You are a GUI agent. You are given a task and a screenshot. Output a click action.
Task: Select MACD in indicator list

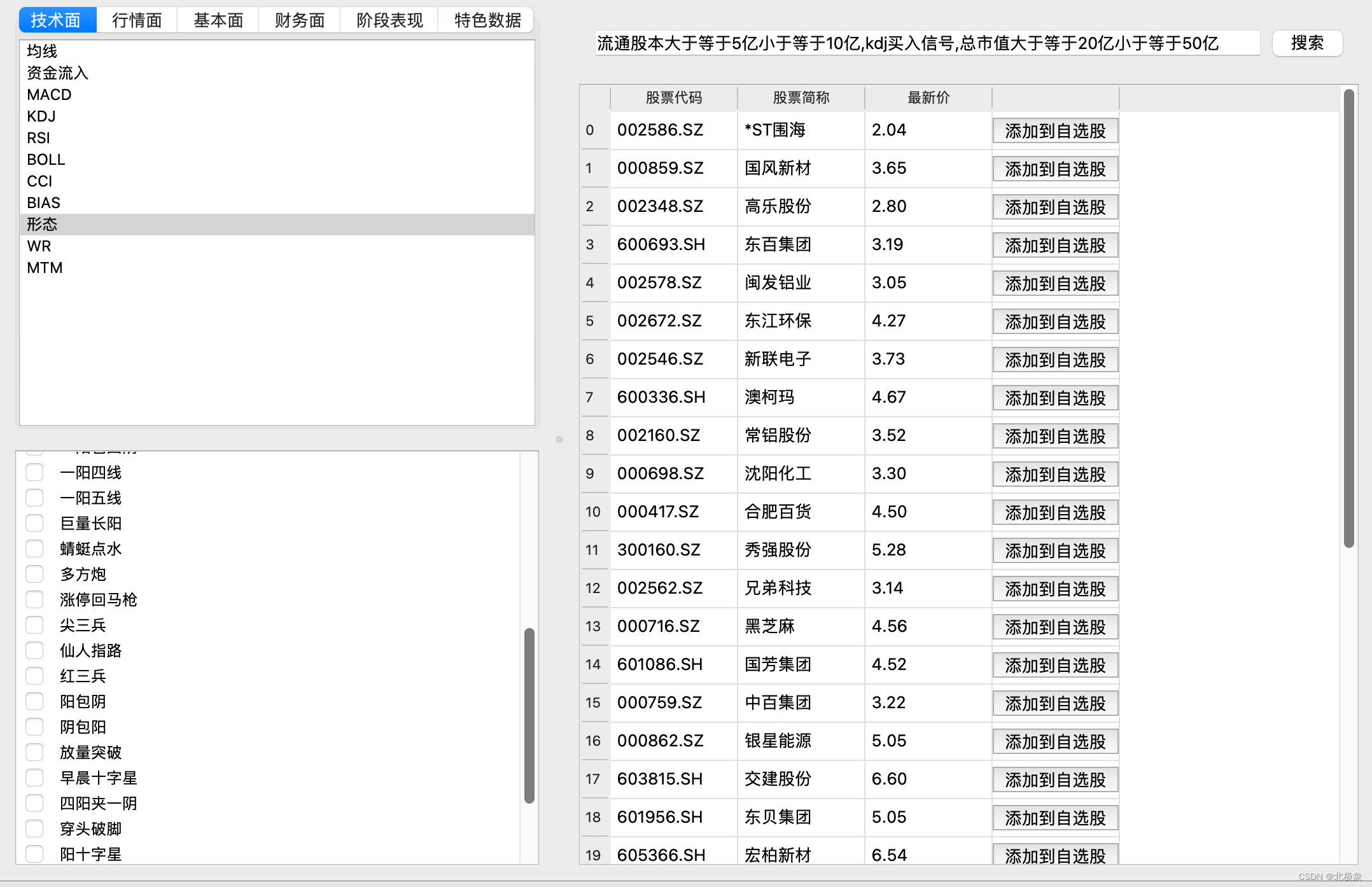pyautogui.click(x=49, y=95)
